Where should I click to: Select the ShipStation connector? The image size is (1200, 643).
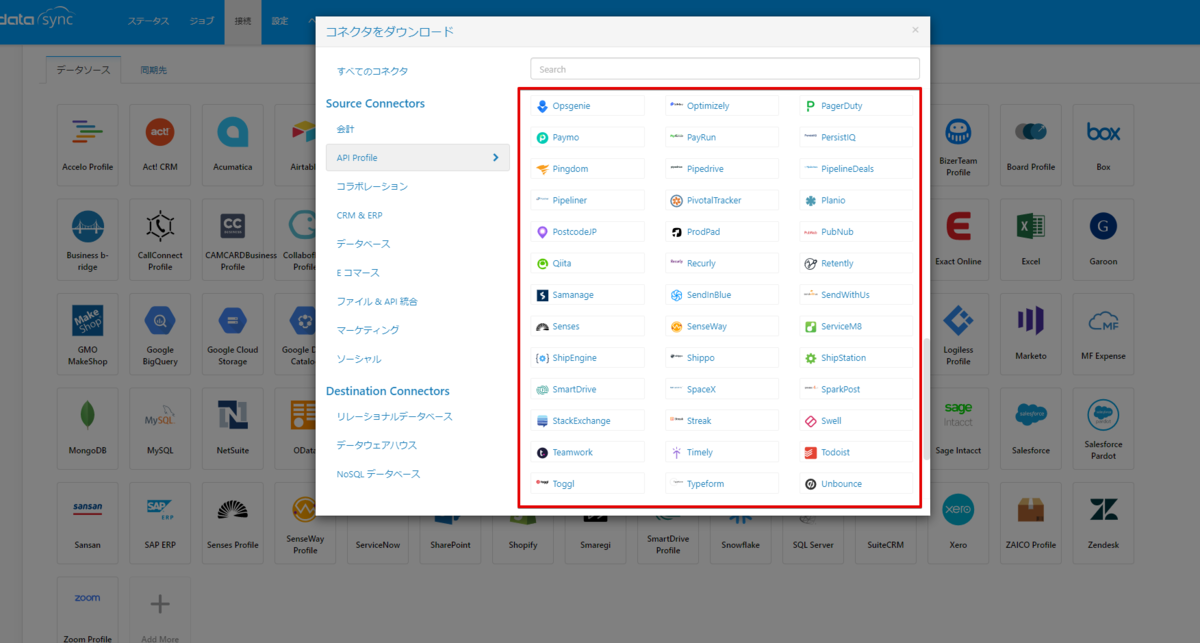click(856, 358)
